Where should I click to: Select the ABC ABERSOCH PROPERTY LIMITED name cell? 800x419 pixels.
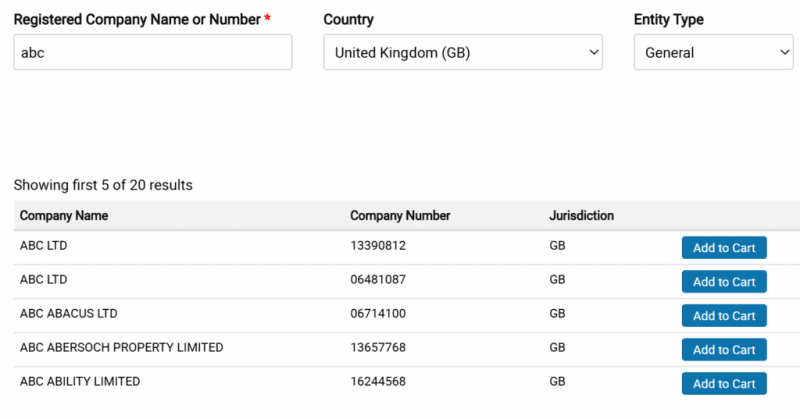(x=121, y=348)
